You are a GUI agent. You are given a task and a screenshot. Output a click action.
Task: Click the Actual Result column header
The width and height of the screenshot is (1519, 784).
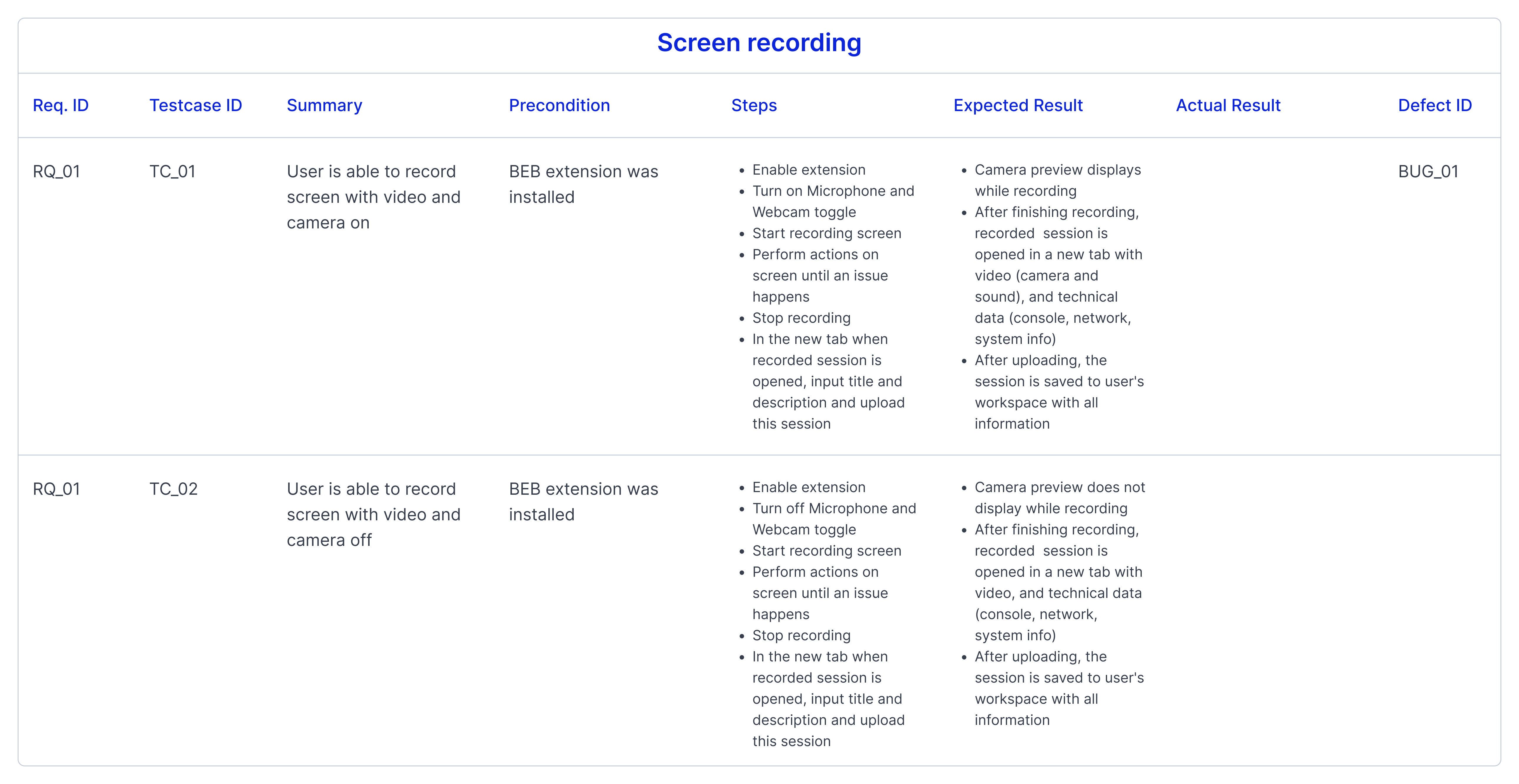coord(1228,106)
